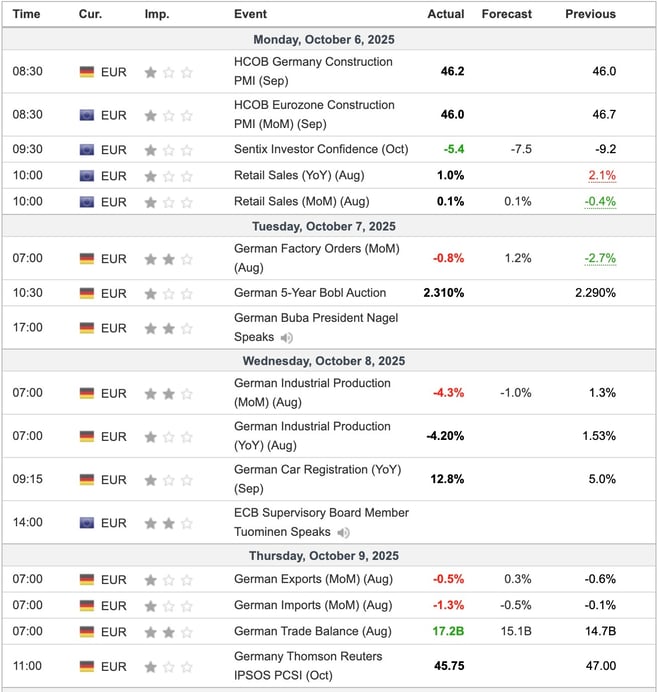Click German flag on Car Registration row
The image size is (658, 692).
(87, 479)
